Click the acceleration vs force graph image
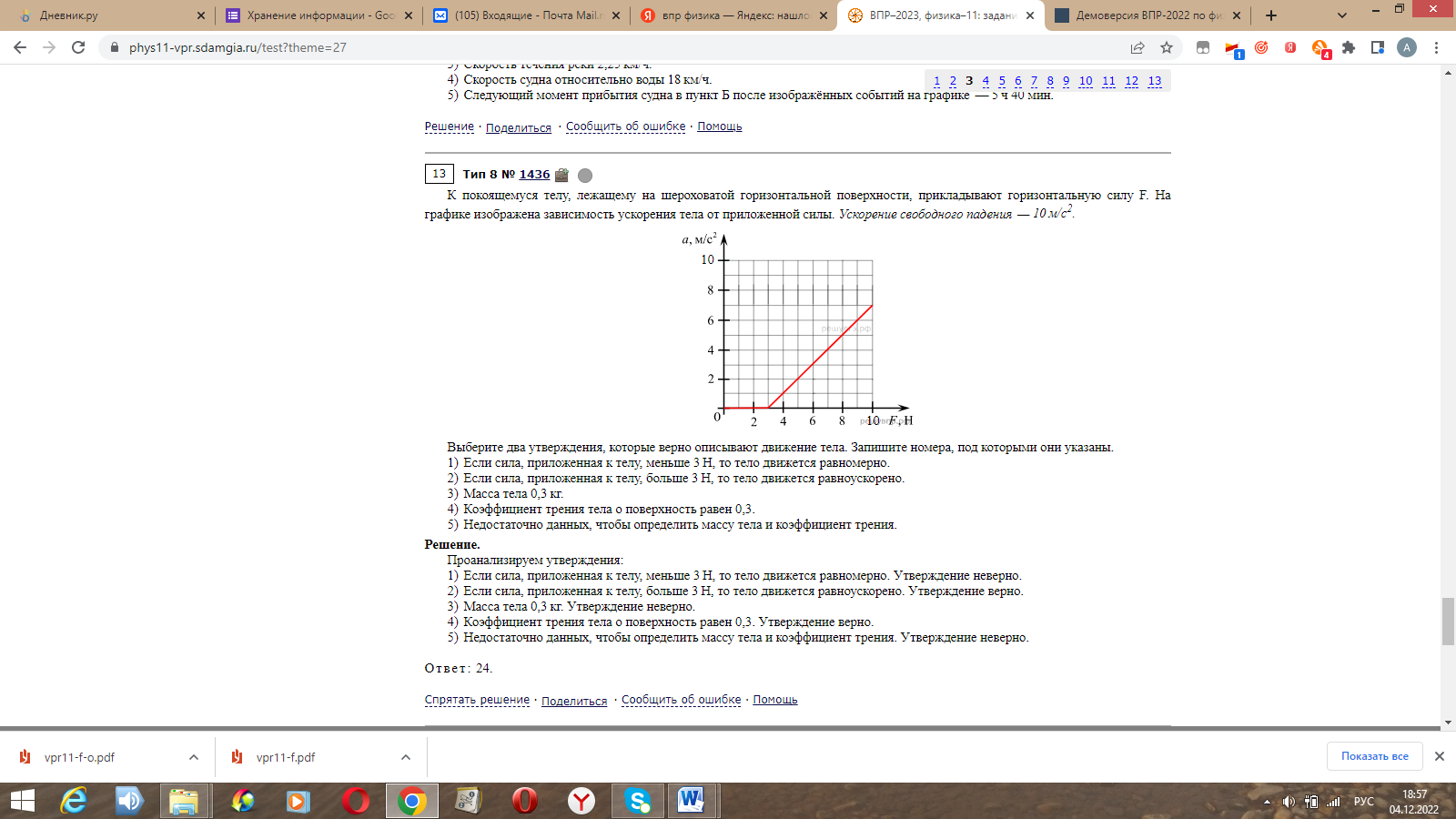1456x819 pixels. click(797, 329)
